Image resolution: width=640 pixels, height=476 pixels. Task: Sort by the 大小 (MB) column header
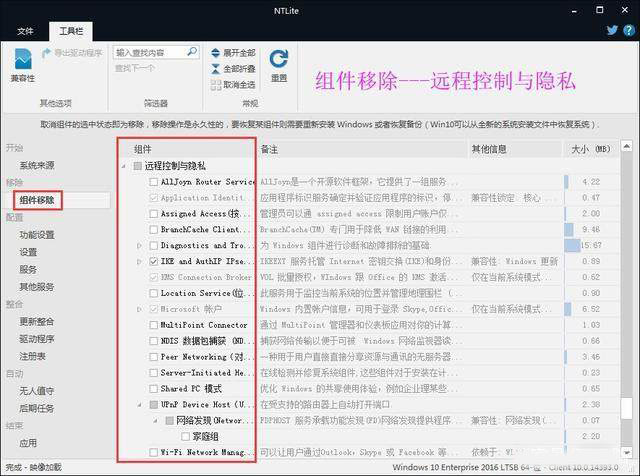591,149
